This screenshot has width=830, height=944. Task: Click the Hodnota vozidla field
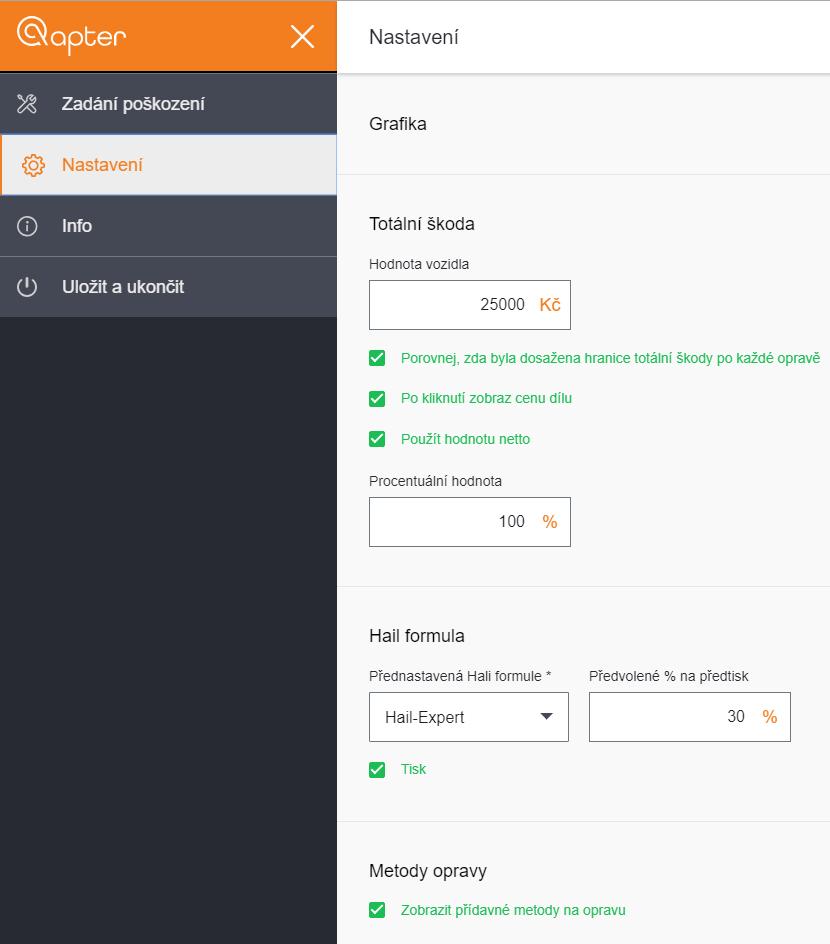(x=469, y=305)
